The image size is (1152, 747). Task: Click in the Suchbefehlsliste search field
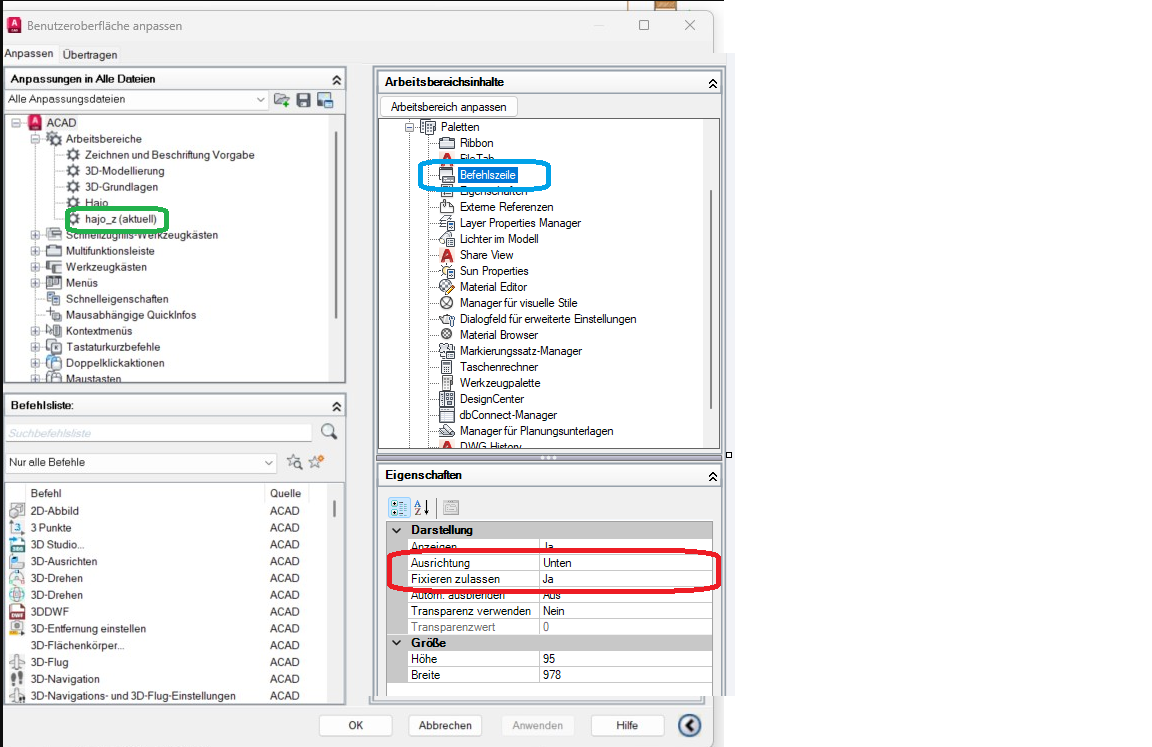click(x=159, y=433)
